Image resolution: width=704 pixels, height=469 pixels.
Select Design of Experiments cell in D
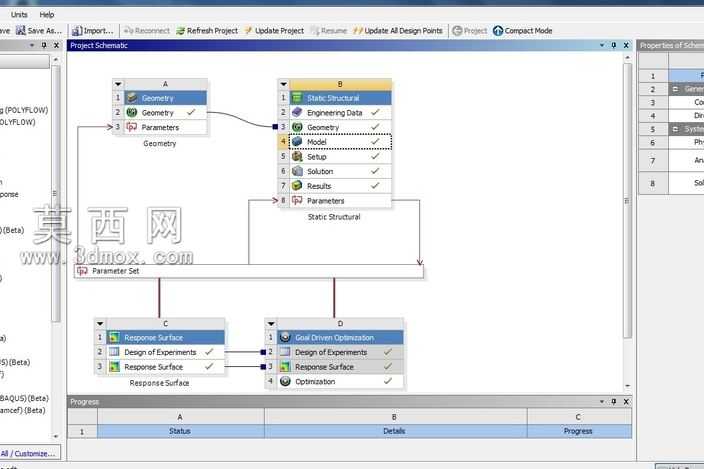click(340, 352)
